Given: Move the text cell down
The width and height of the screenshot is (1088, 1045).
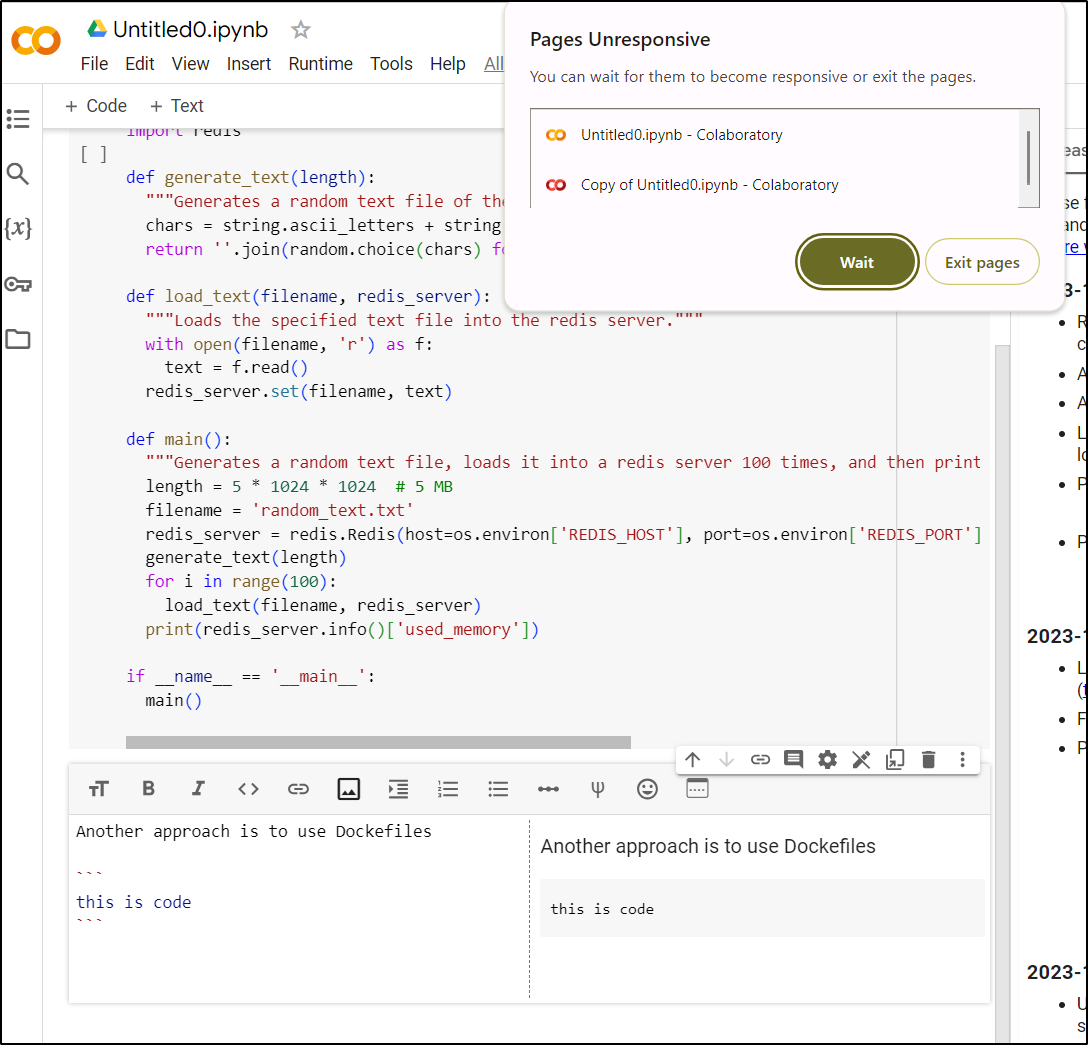Looking at the screenshot, I should click(726, 760).
